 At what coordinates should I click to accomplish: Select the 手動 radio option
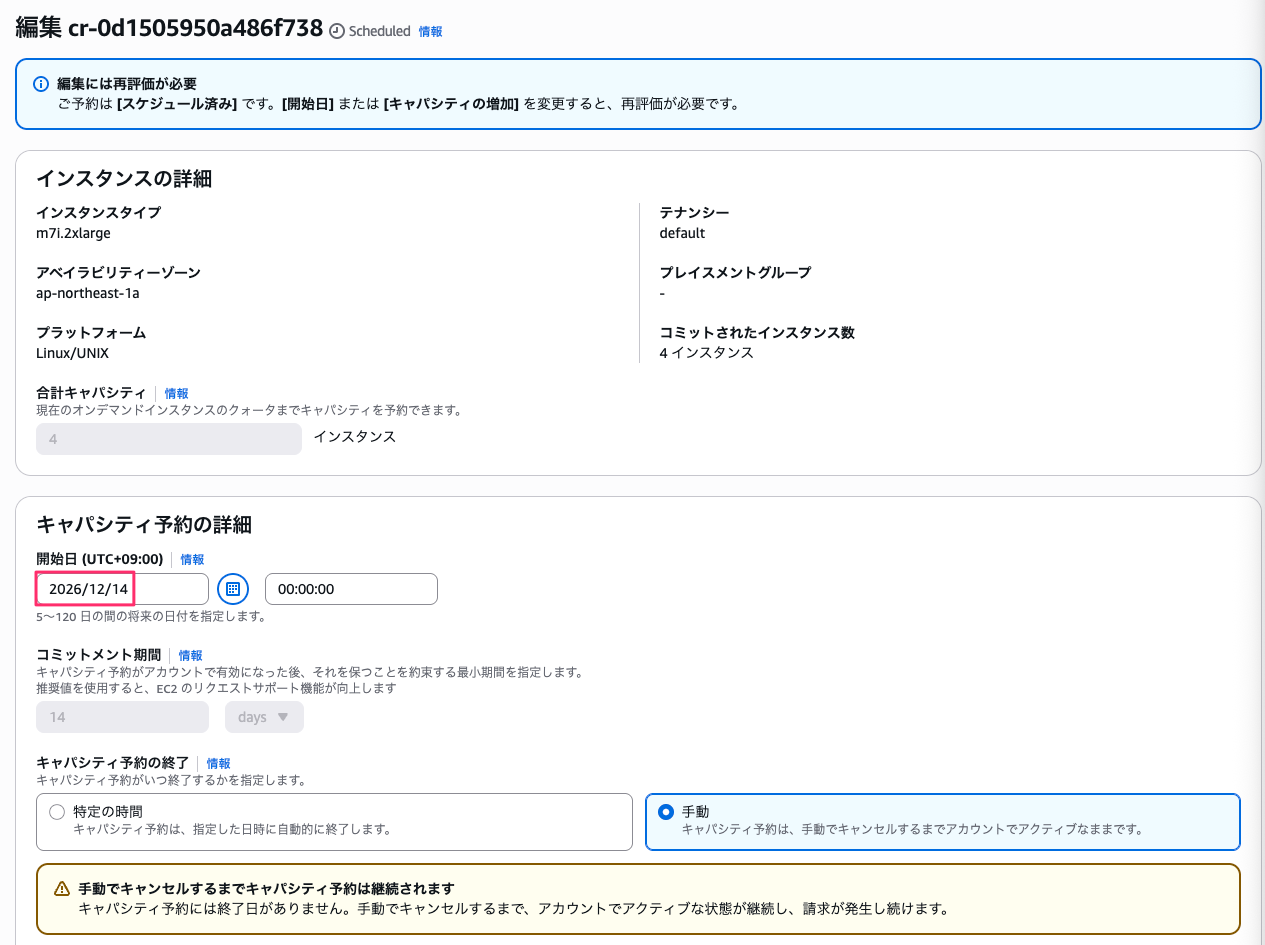coord(666,812)
